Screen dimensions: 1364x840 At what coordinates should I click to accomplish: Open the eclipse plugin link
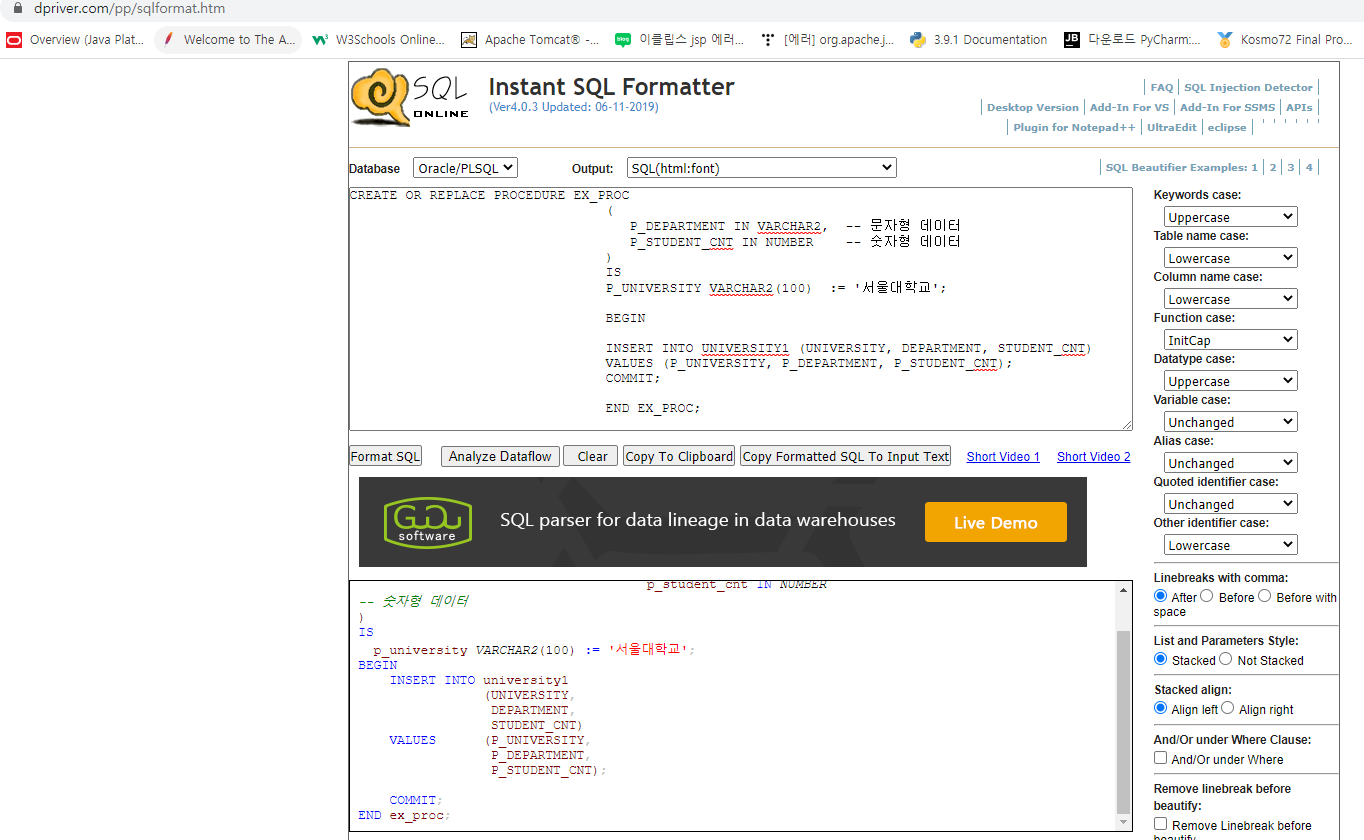[x=1227, y=128]
